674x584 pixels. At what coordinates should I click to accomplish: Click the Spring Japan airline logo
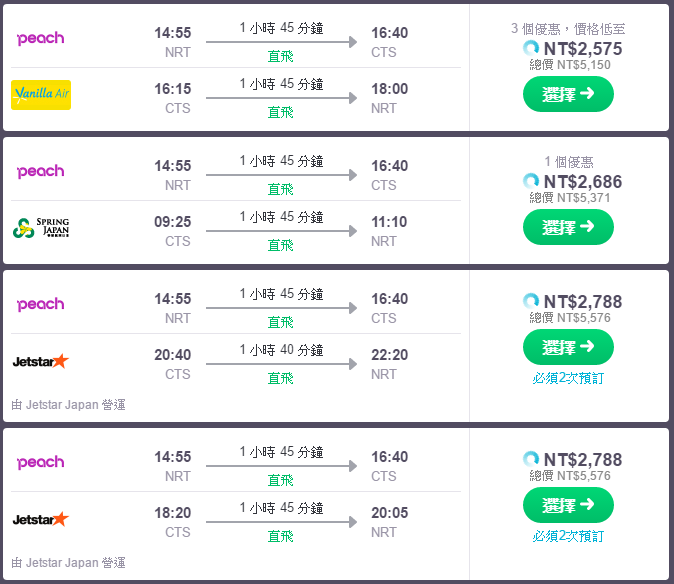click(x=41, y=228)
